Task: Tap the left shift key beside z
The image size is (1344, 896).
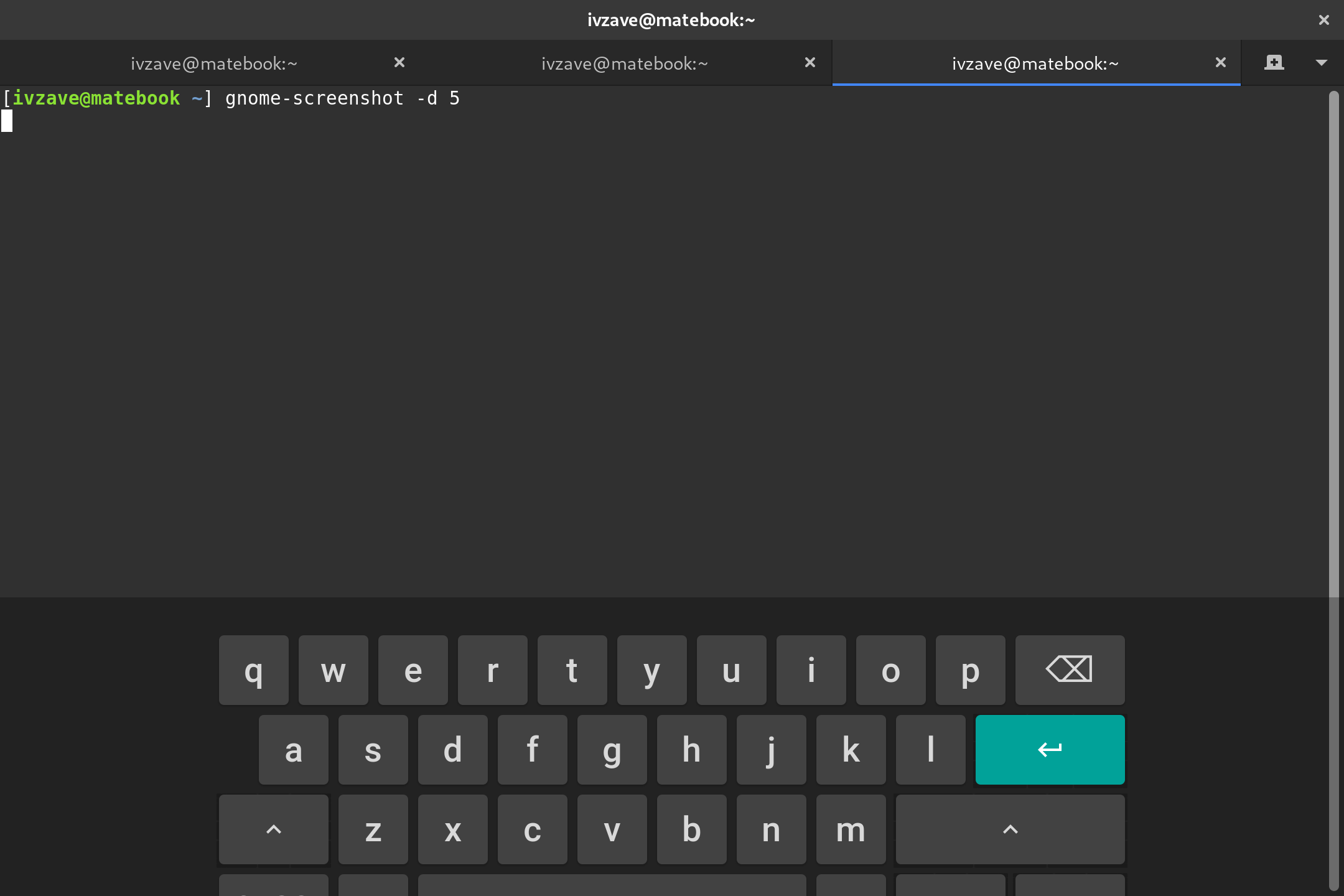Action: (x=274, y=829)
